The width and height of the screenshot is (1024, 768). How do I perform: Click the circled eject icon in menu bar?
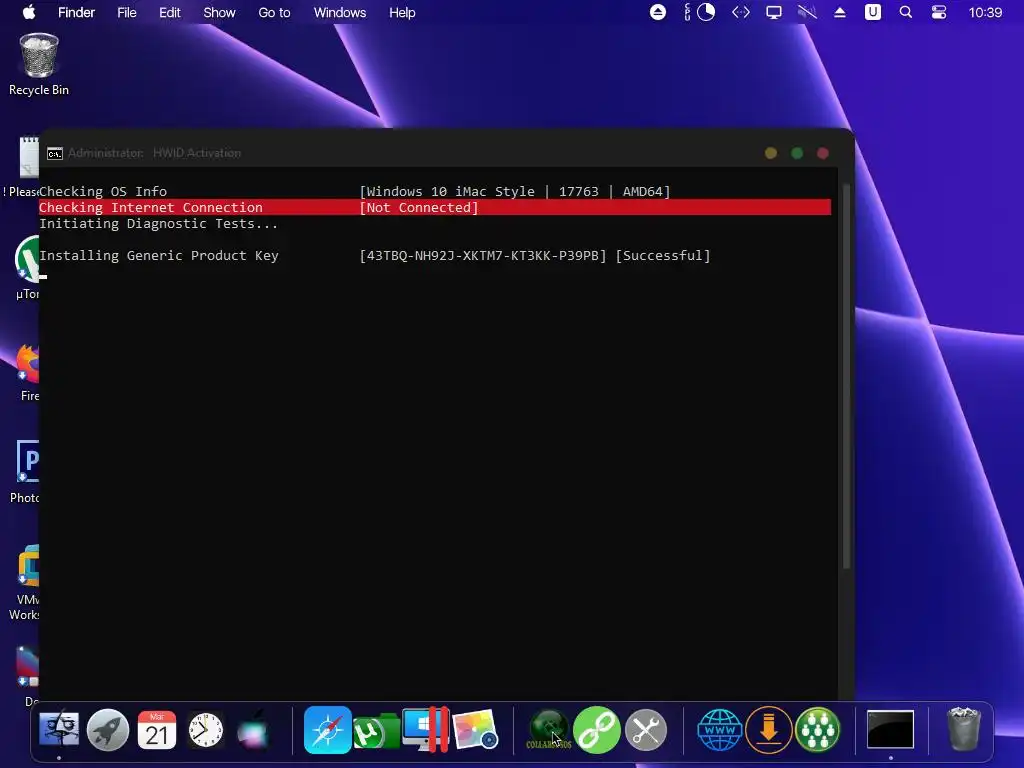[658, 12]
